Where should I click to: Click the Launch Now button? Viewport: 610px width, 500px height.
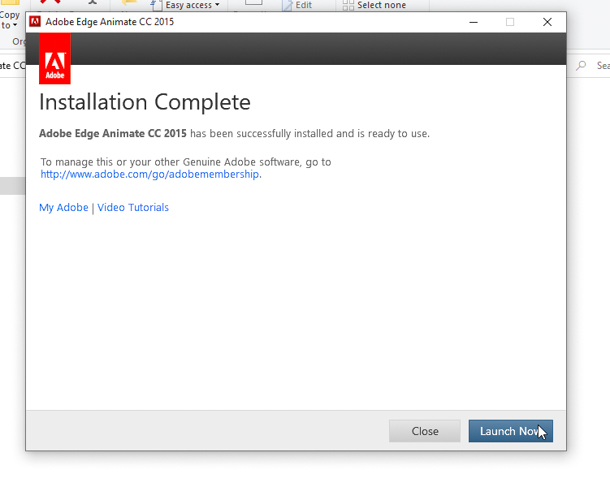point(510,431)
